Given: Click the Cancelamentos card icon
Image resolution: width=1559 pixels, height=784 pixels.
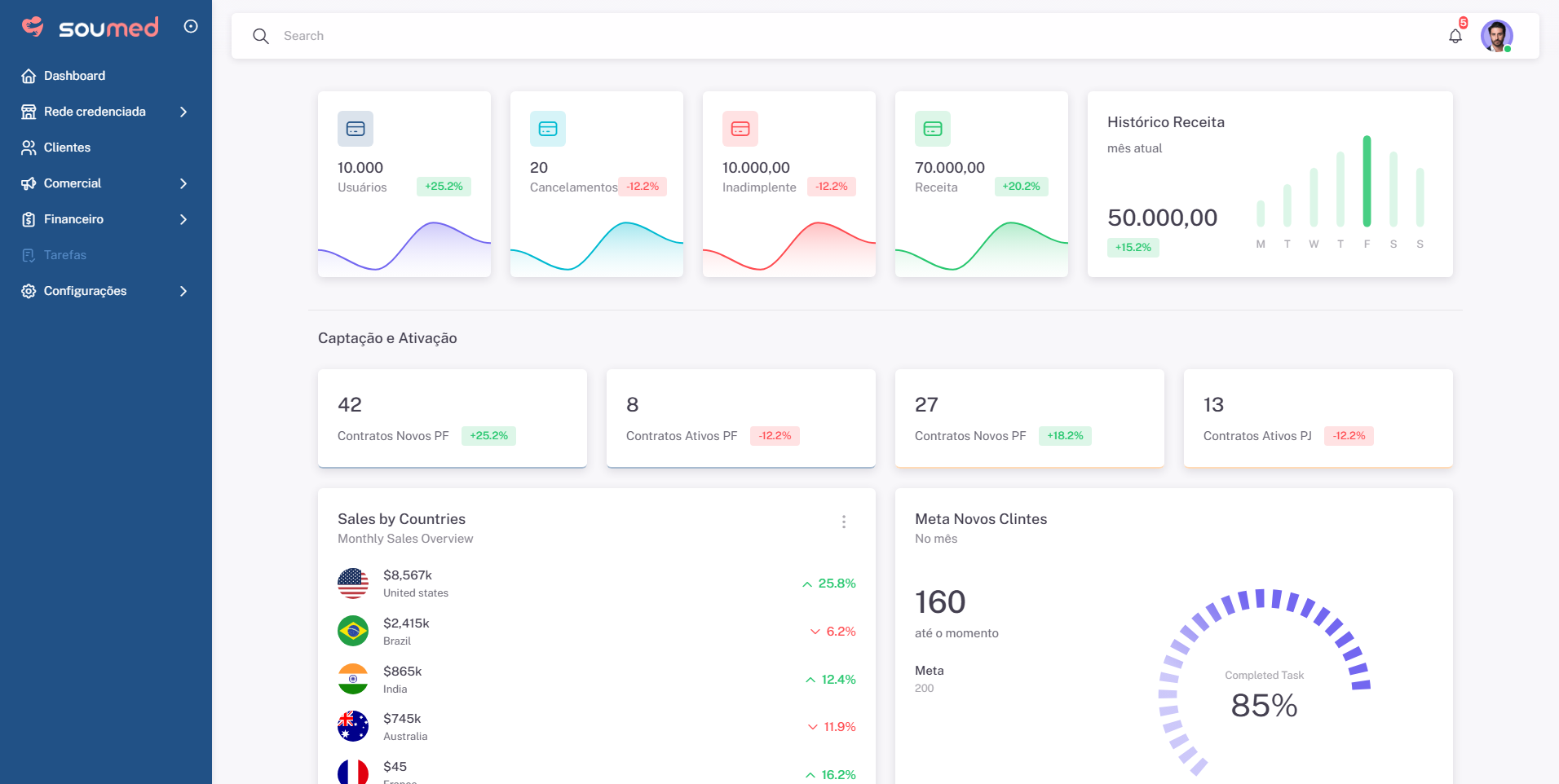Looking at the screenshot, I should tap(548, 129).
